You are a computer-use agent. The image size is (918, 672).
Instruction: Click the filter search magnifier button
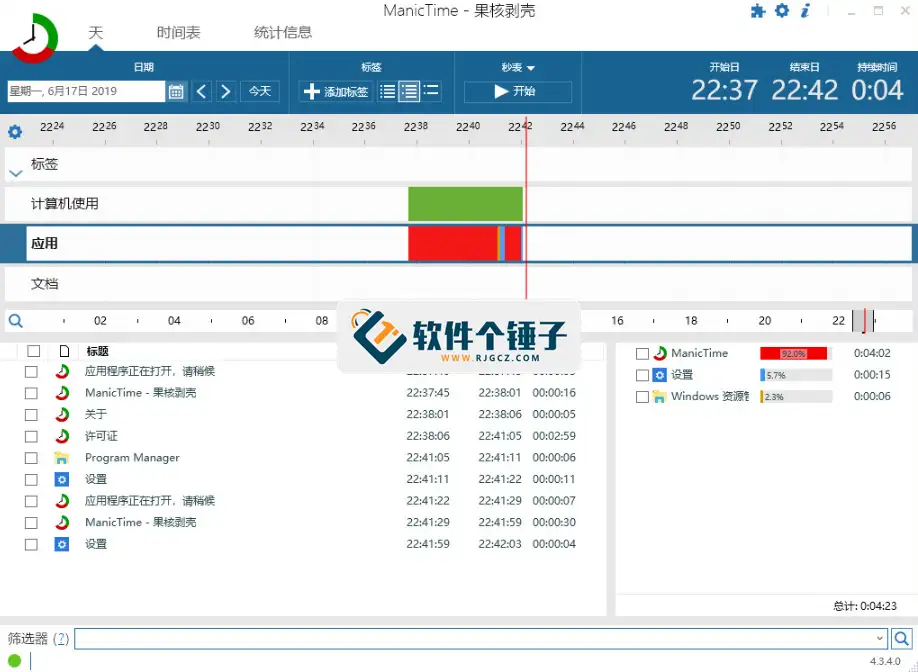[902, 639]
